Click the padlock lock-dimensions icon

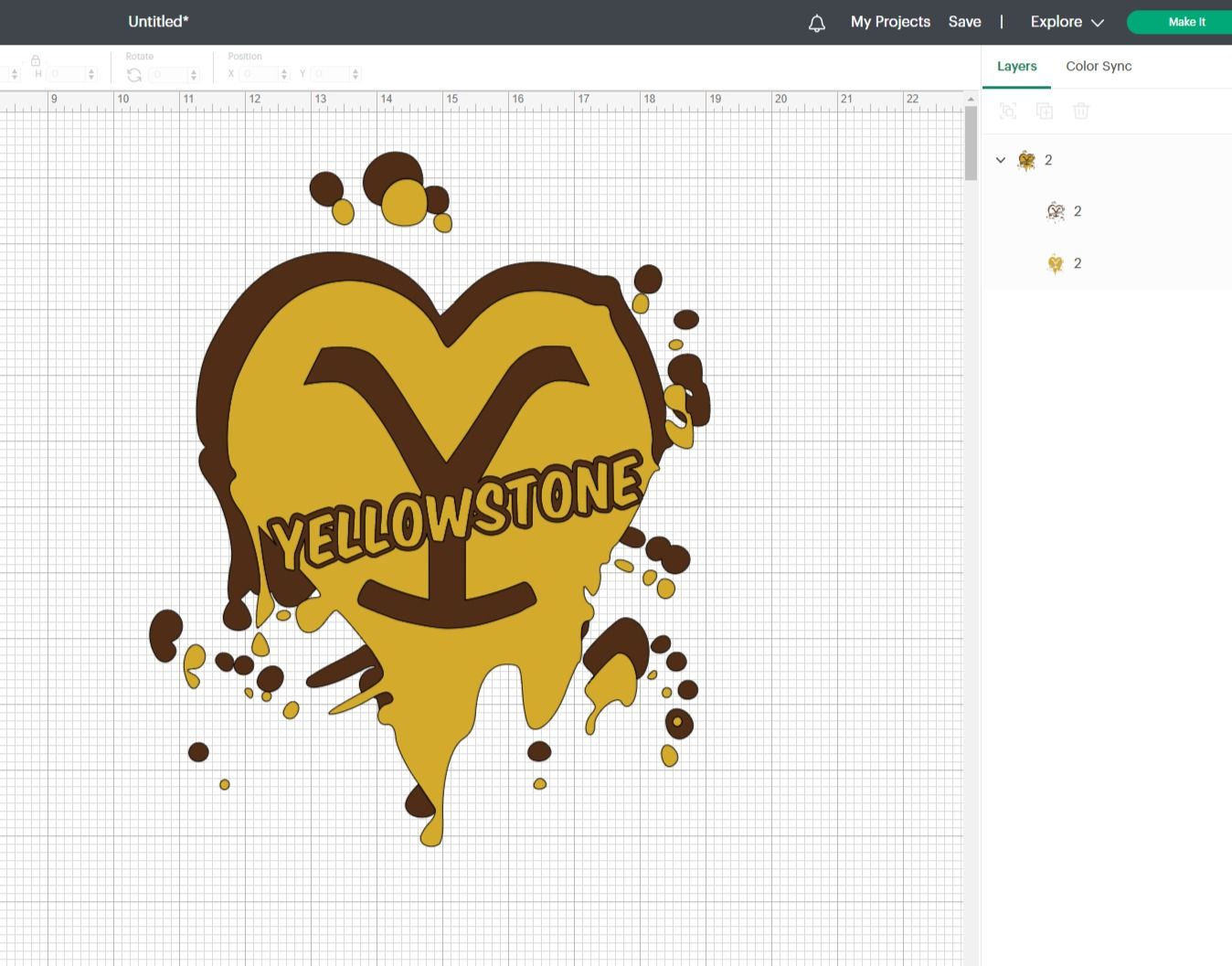click(36, 59)
